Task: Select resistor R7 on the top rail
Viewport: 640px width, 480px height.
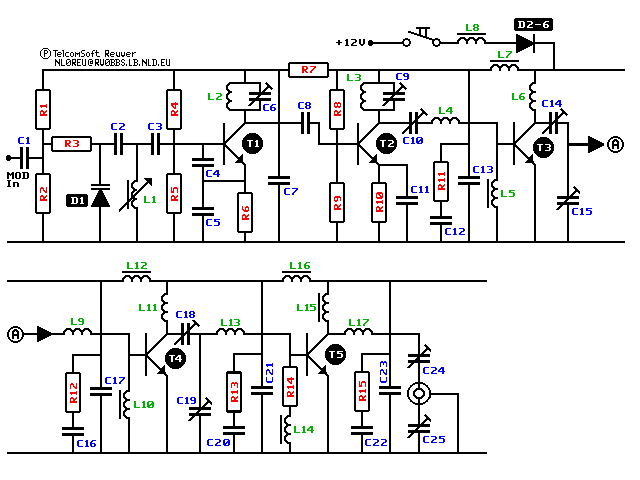Action: pyautogui.click(x=307, y=70)
